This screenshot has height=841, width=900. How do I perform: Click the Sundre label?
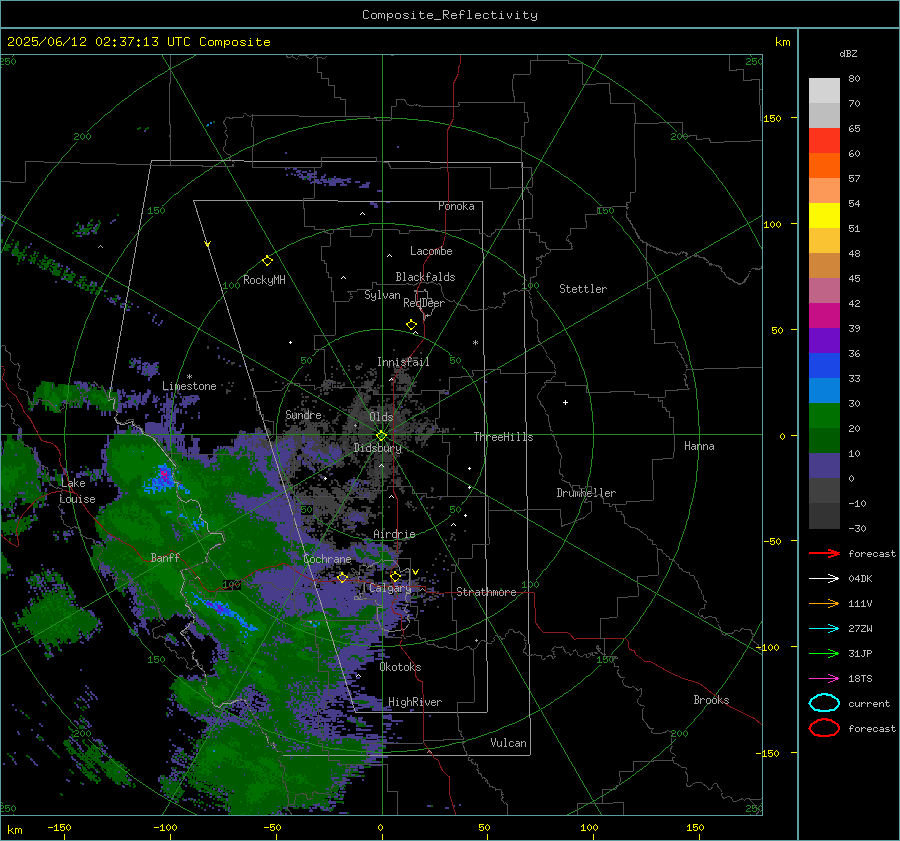pyautogui.click(x=303, y=414)
